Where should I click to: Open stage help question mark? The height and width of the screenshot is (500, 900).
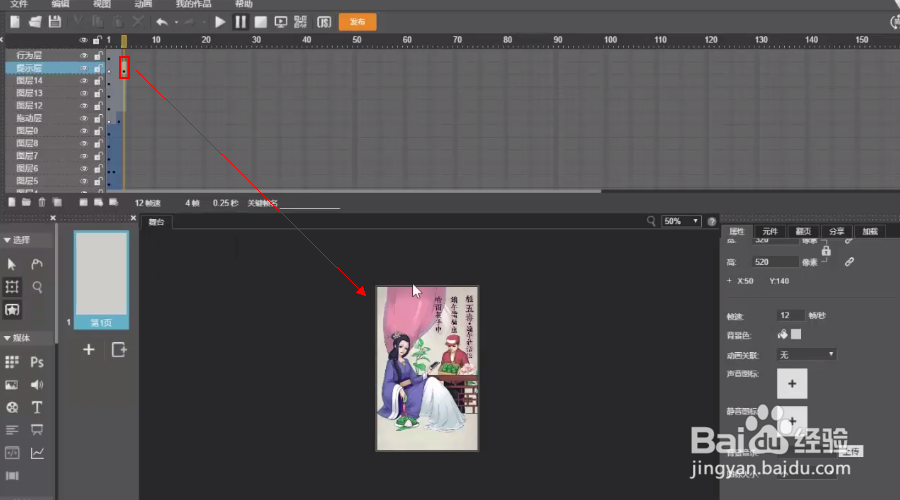[x=712, y=221]
